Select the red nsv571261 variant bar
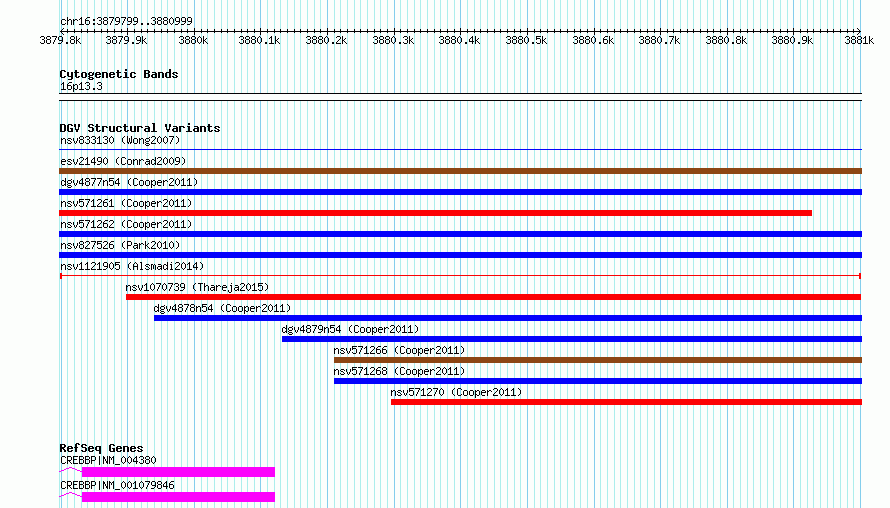This screenshot has height=508, width=890. tap(435, 213)
